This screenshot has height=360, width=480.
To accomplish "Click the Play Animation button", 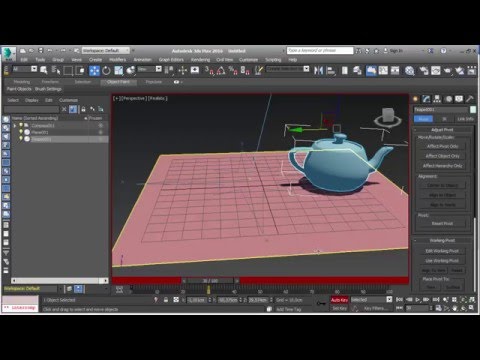I will 418,300.
